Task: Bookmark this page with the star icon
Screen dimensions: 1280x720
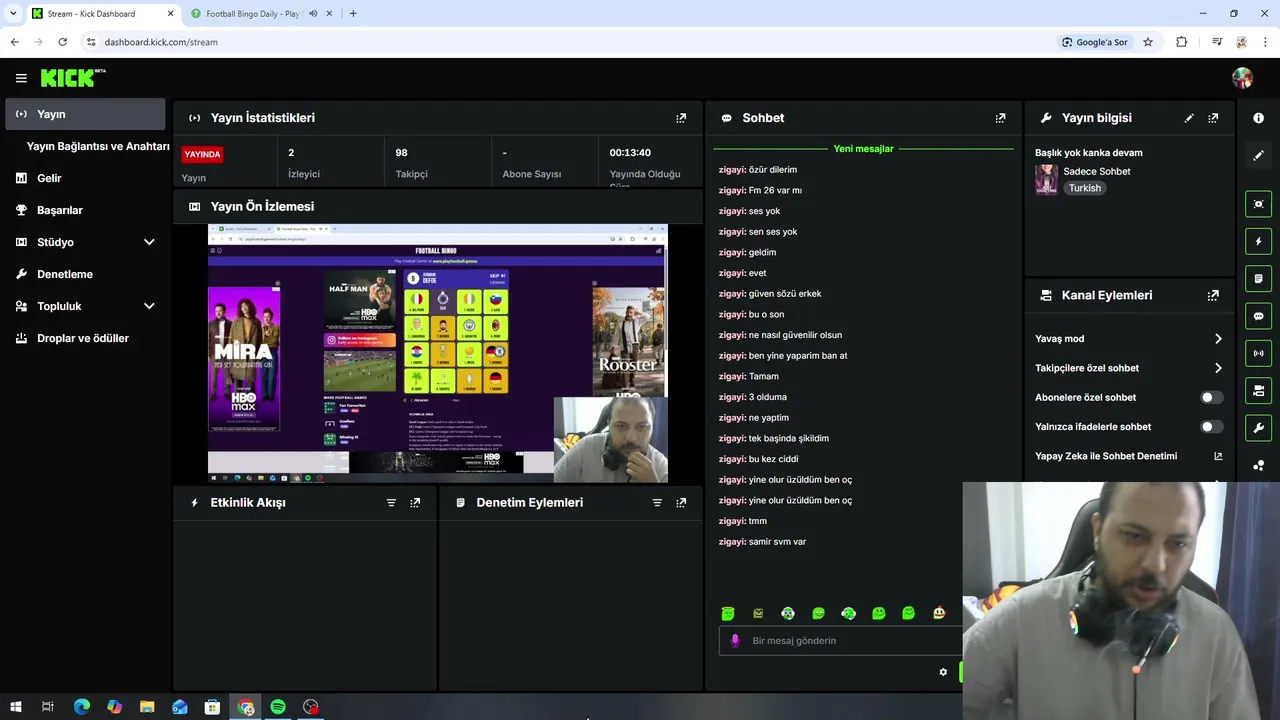Action: [1148, 42]
